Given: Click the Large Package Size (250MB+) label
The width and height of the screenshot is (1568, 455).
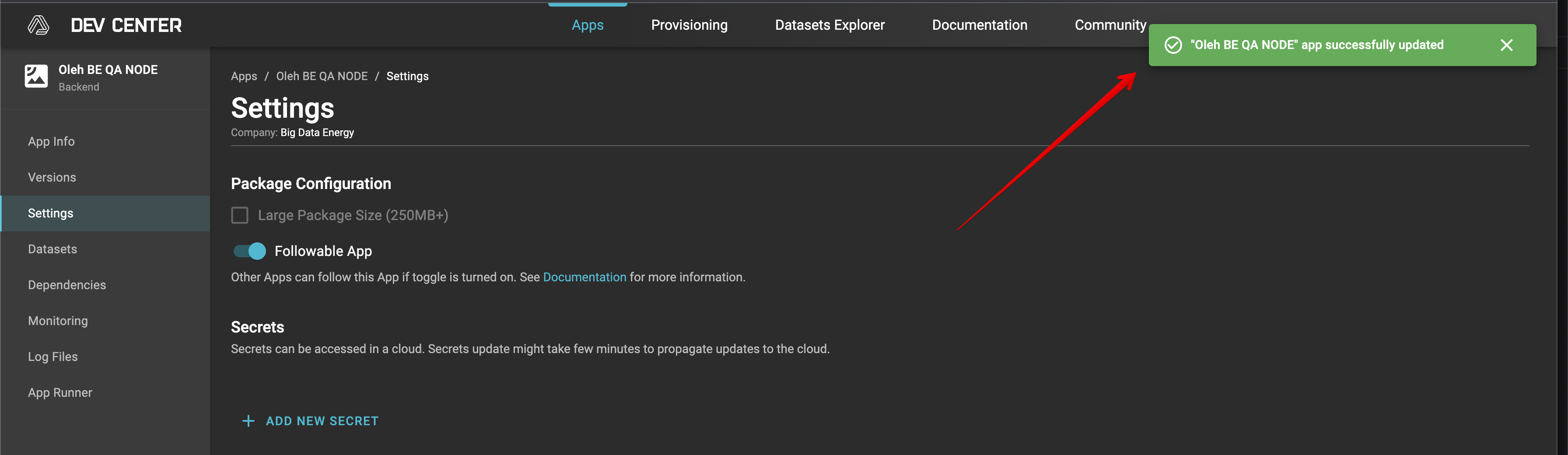Looking at the screenshot, I should tap(353, 215).
